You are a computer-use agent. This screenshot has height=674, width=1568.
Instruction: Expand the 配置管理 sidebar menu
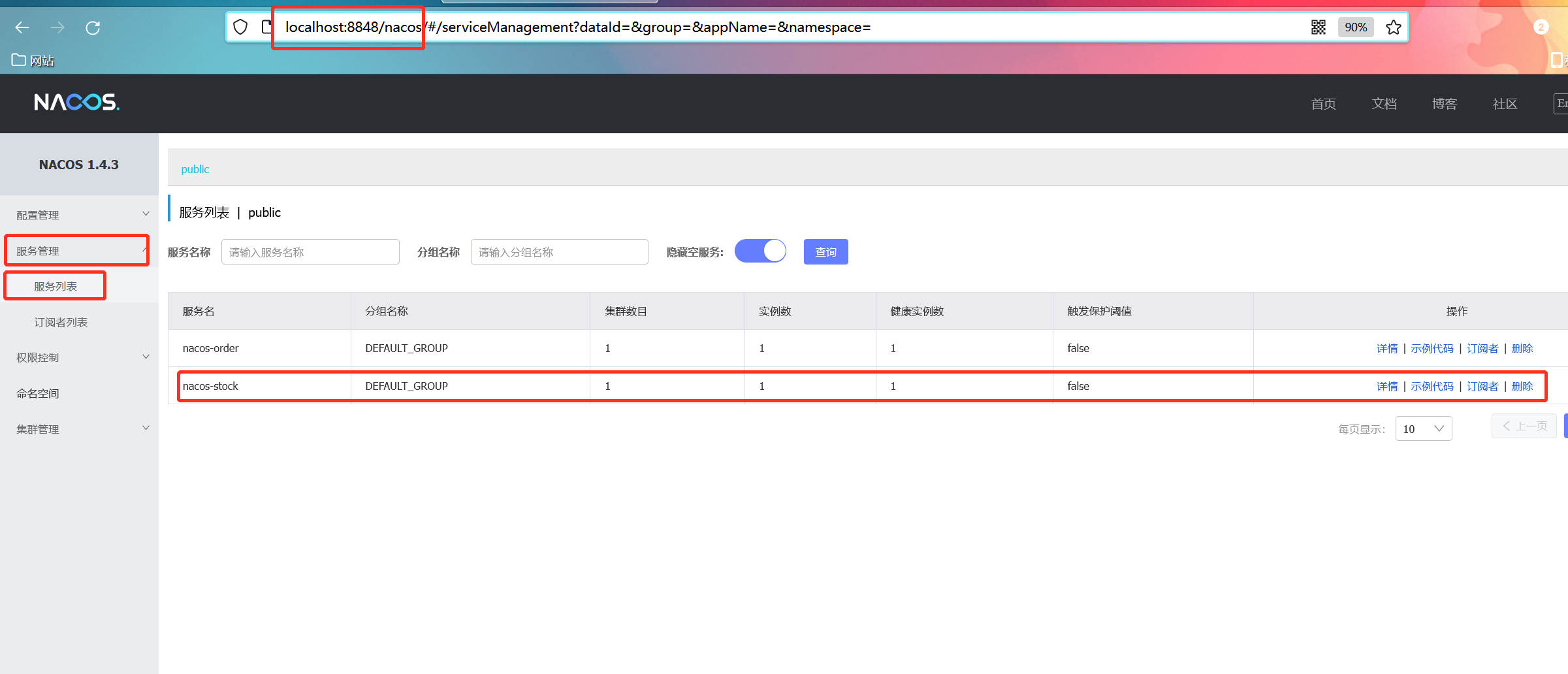click(x=79, y=215)
